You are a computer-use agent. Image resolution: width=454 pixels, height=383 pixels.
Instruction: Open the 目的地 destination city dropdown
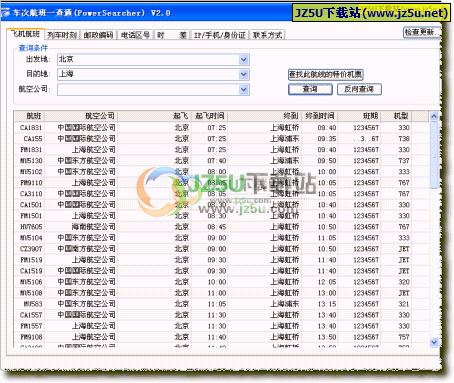pyautogui.click(x=244, y=74)
